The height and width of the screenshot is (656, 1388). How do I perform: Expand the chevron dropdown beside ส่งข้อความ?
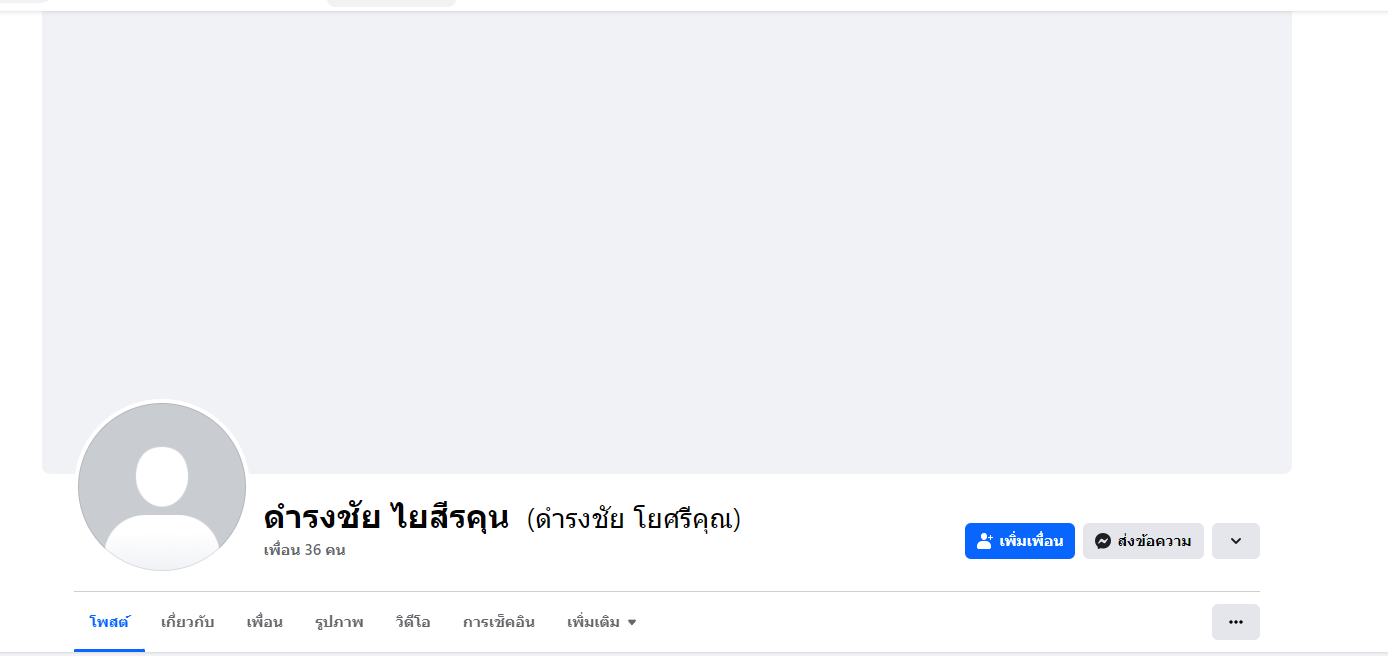(x=1235, y=541)
